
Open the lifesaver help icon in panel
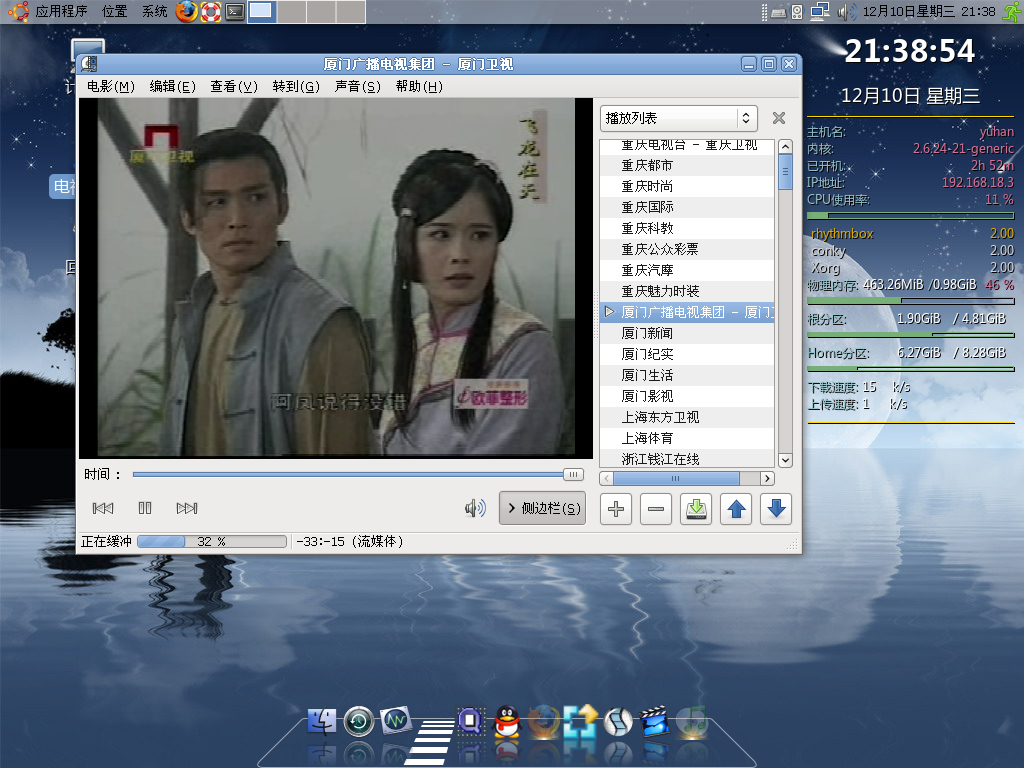pyautogui.click(x=211, y=12)
